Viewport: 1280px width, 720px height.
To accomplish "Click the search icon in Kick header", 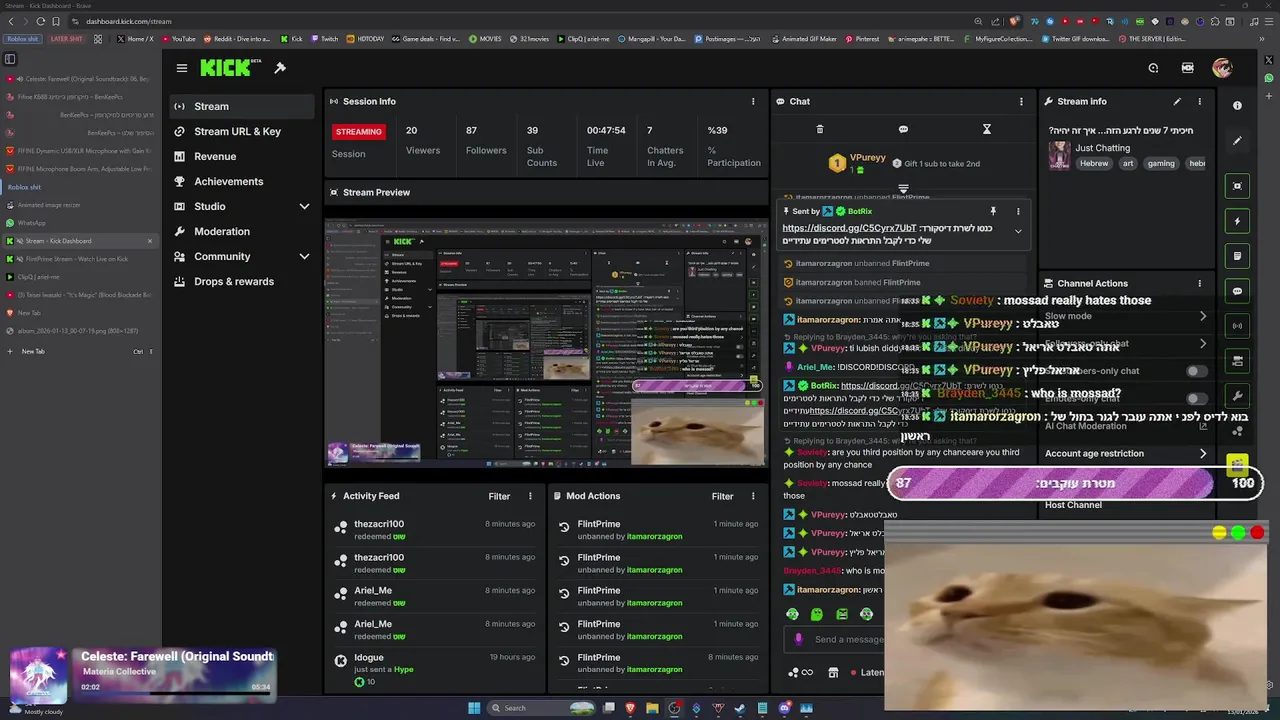I will [x=1153, y=68].
